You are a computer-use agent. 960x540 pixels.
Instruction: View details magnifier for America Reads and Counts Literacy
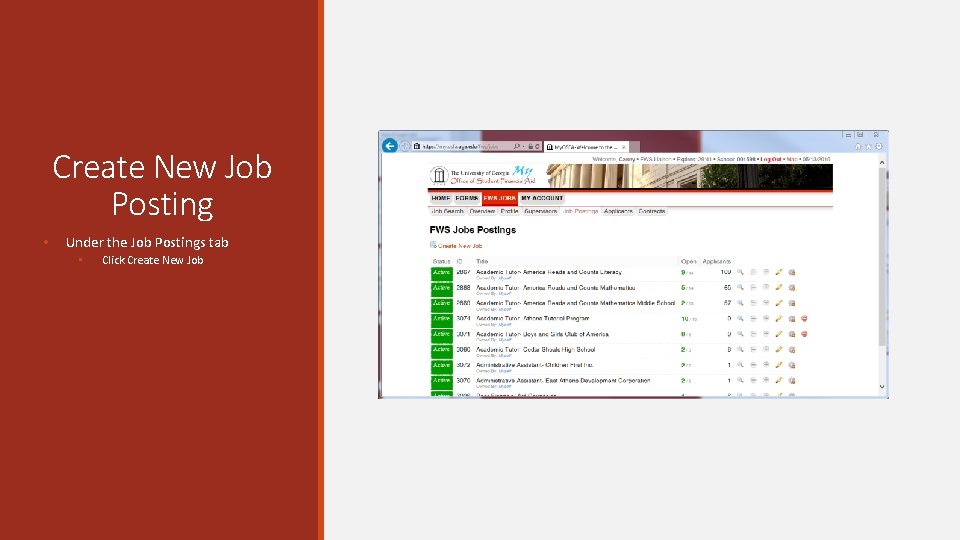pyautogui.click(x=740, y=272)
